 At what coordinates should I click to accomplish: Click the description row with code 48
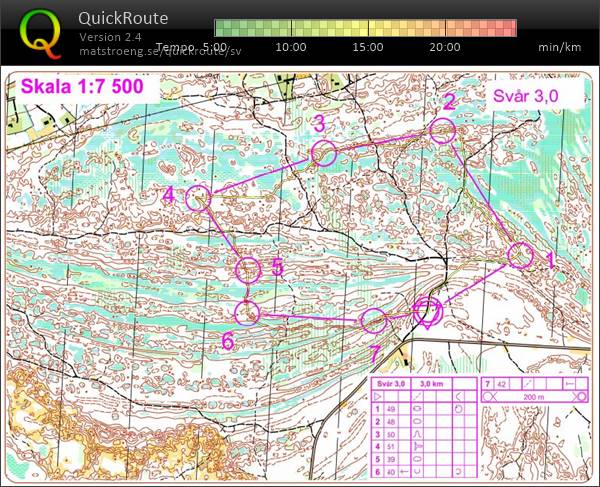point(424,422)
